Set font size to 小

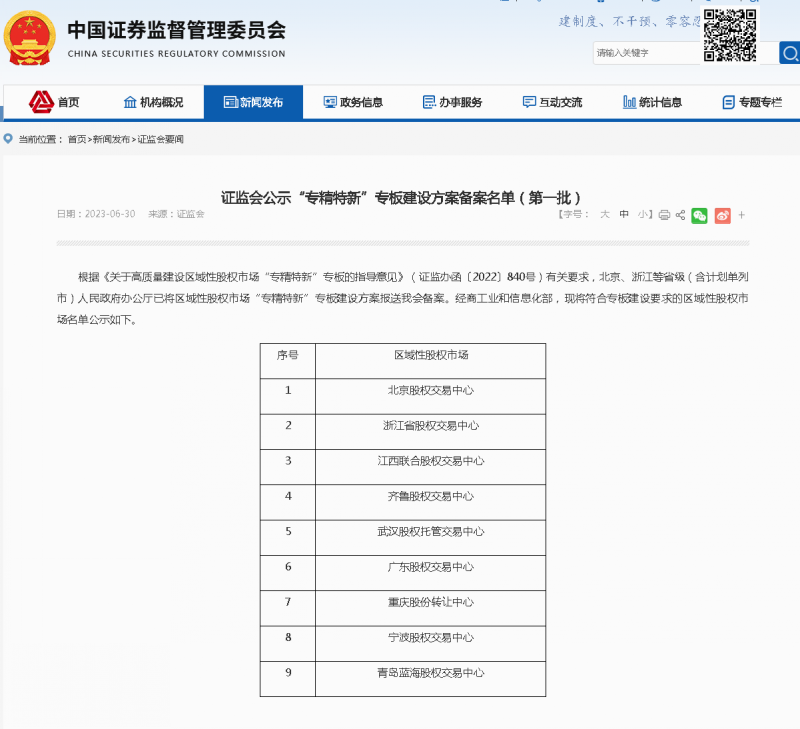(x=642, y=214)
